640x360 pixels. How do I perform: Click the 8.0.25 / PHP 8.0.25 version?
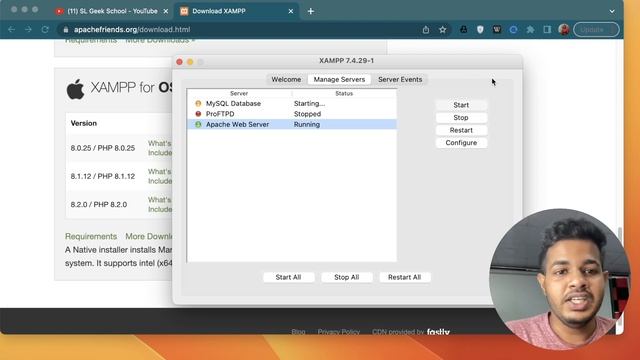102,148
